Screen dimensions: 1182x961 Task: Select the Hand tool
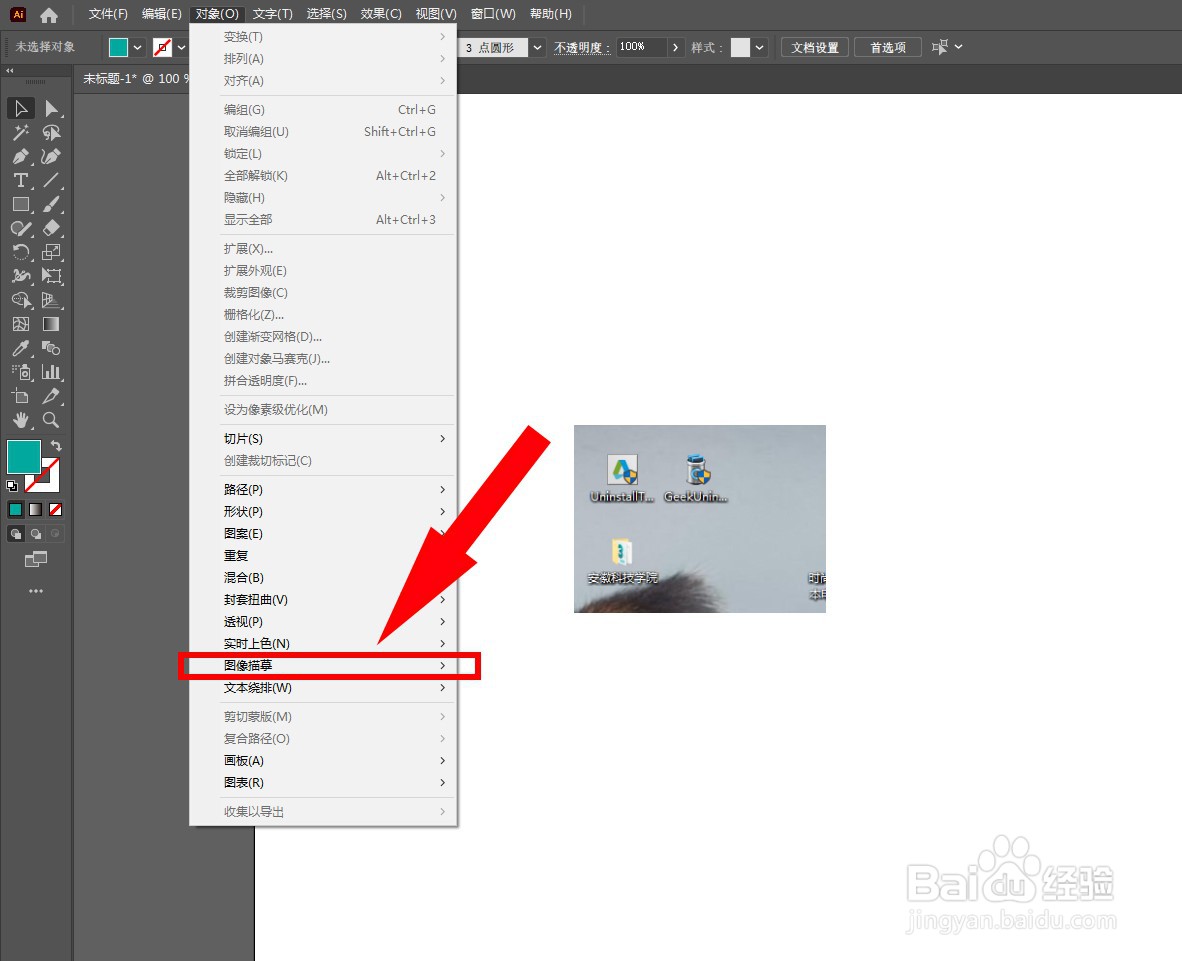21,420
